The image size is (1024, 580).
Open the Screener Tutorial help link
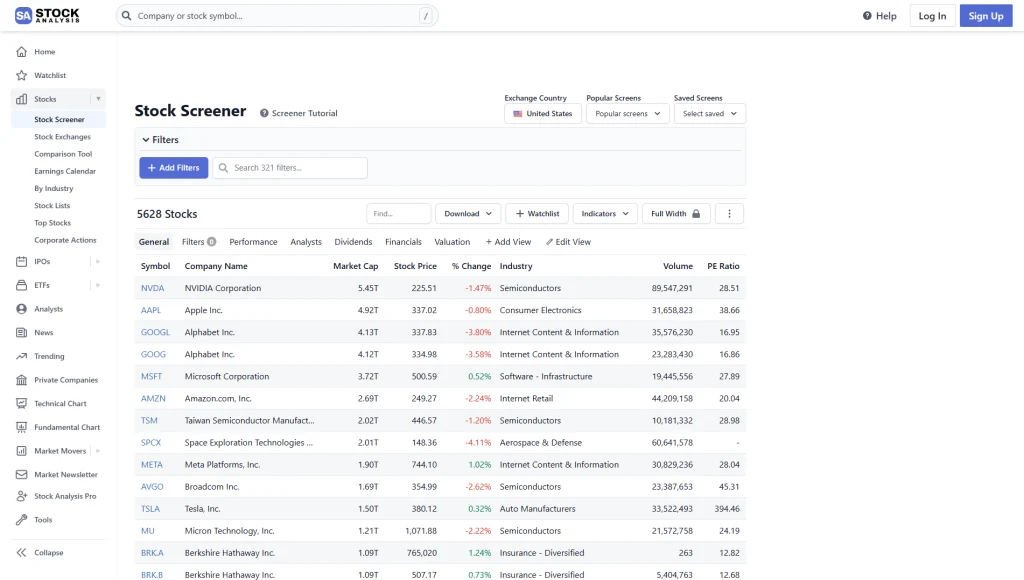298,113
